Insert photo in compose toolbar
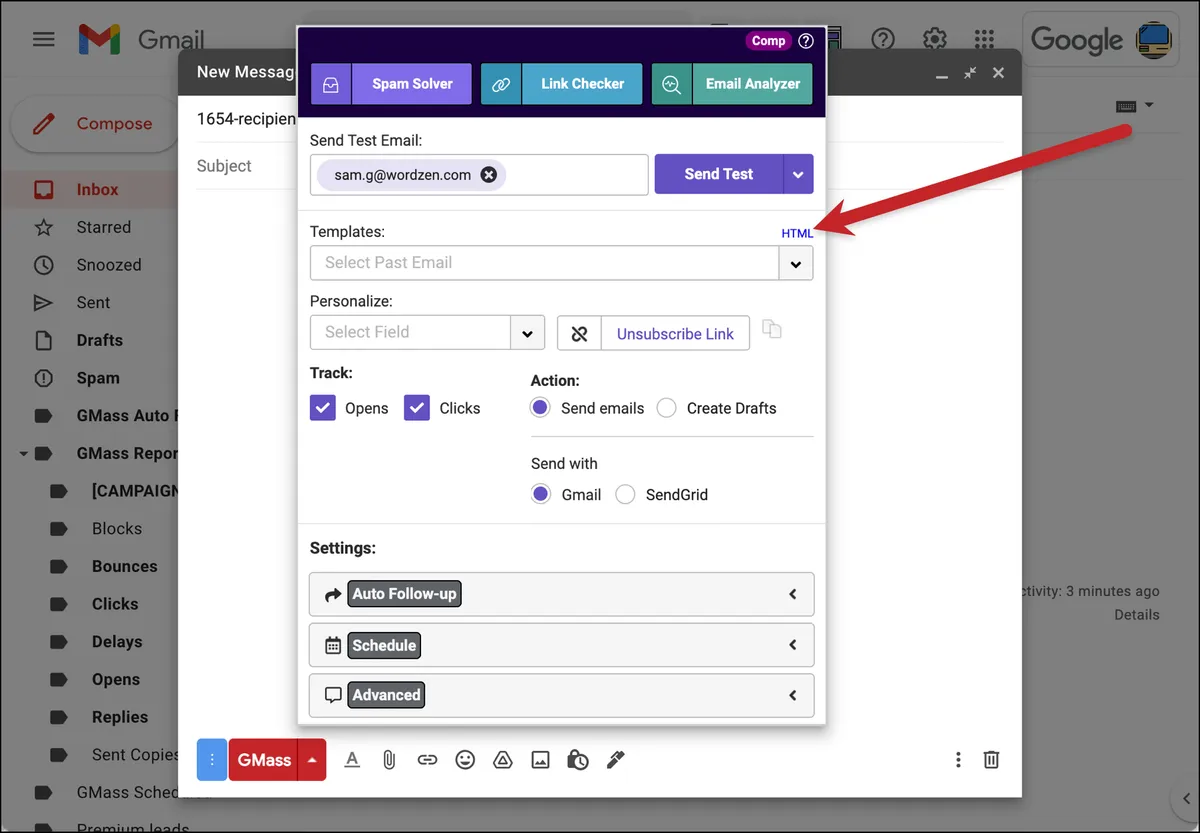This screenshot has height=833, width=1200. pos(540,760)
